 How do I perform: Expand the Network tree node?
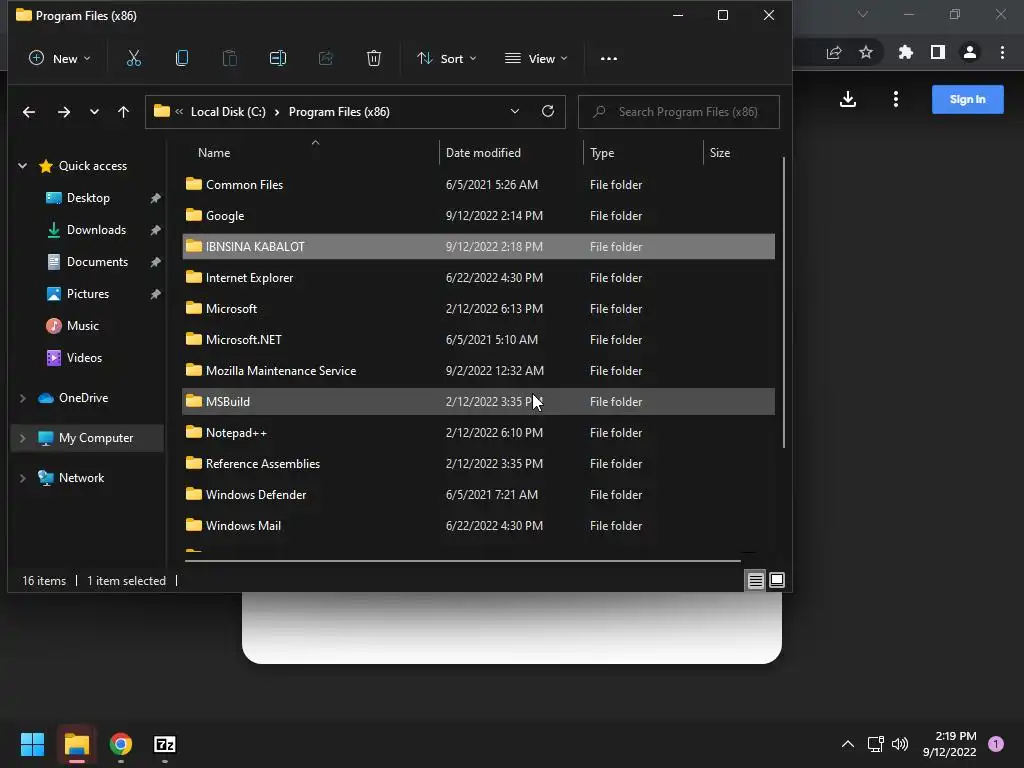[22, 478]
